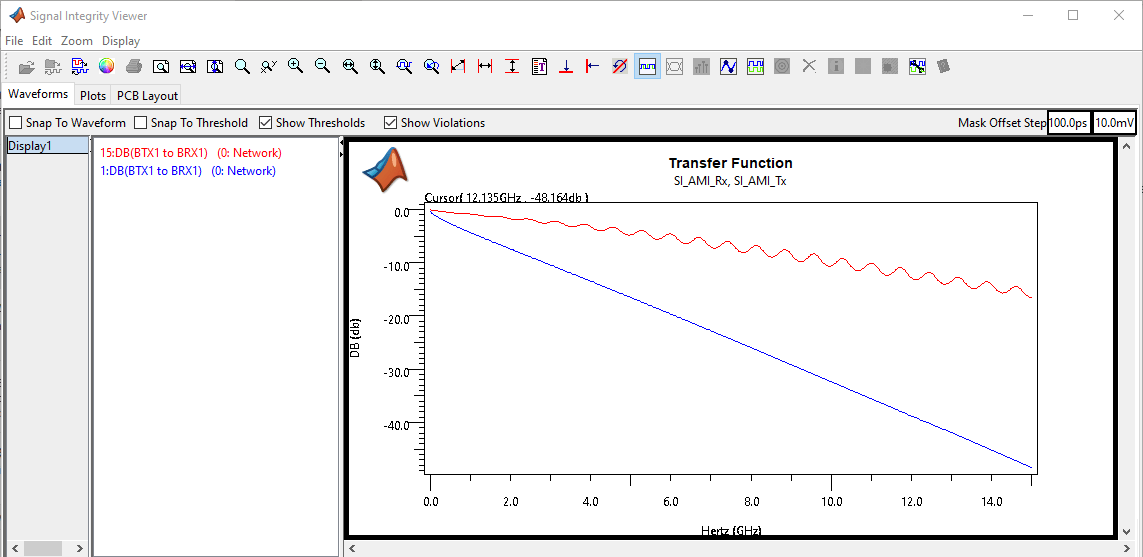
Task: Select the magnifier zoom tool
Action: 242,66
